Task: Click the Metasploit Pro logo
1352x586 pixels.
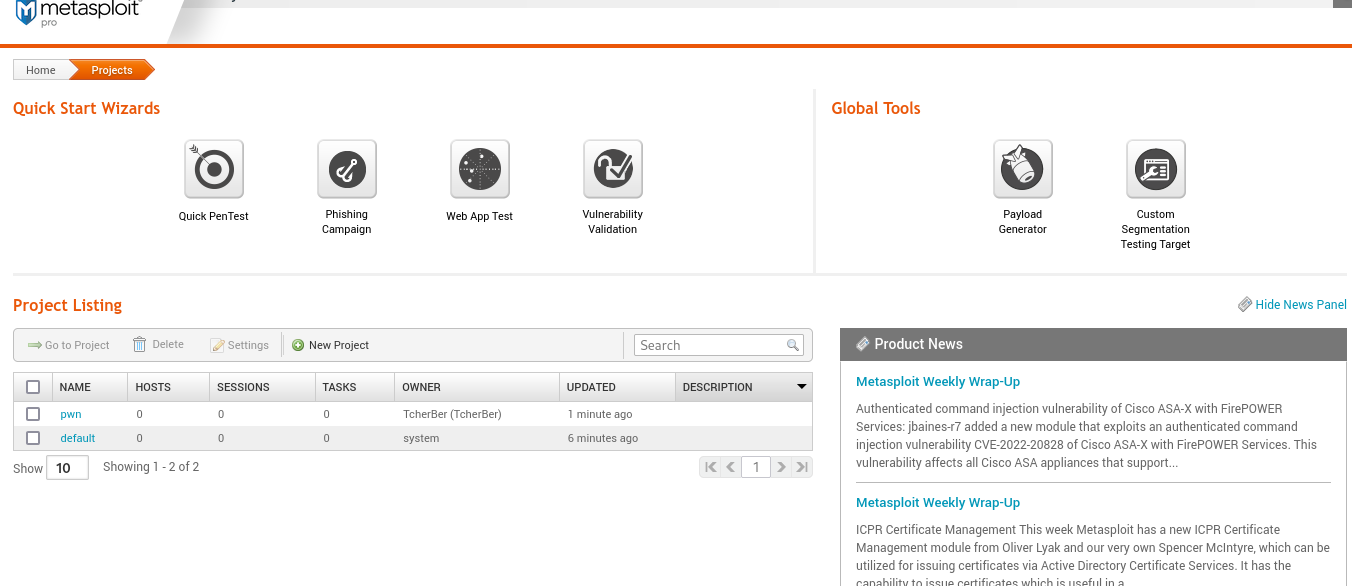Action: point(80,12)
